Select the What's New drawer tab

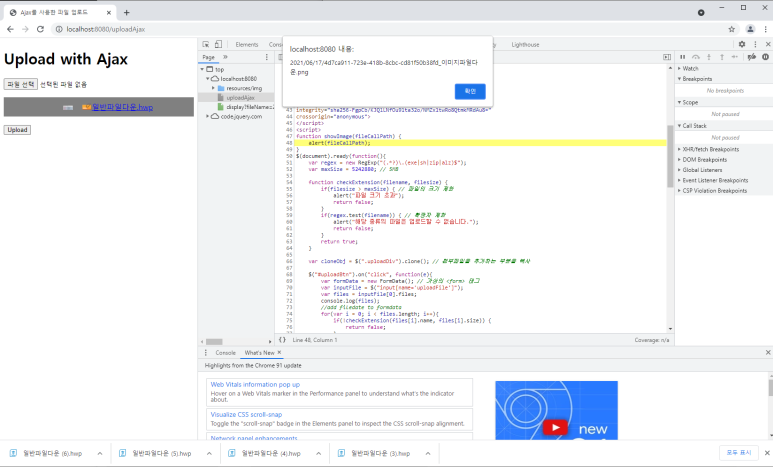tap(259, 353)
